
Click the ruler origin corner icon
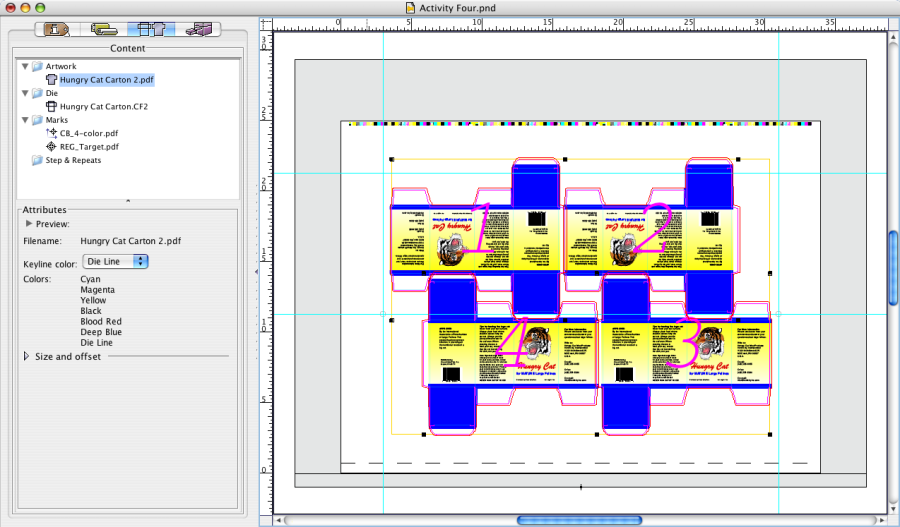[x=266, y=24]
